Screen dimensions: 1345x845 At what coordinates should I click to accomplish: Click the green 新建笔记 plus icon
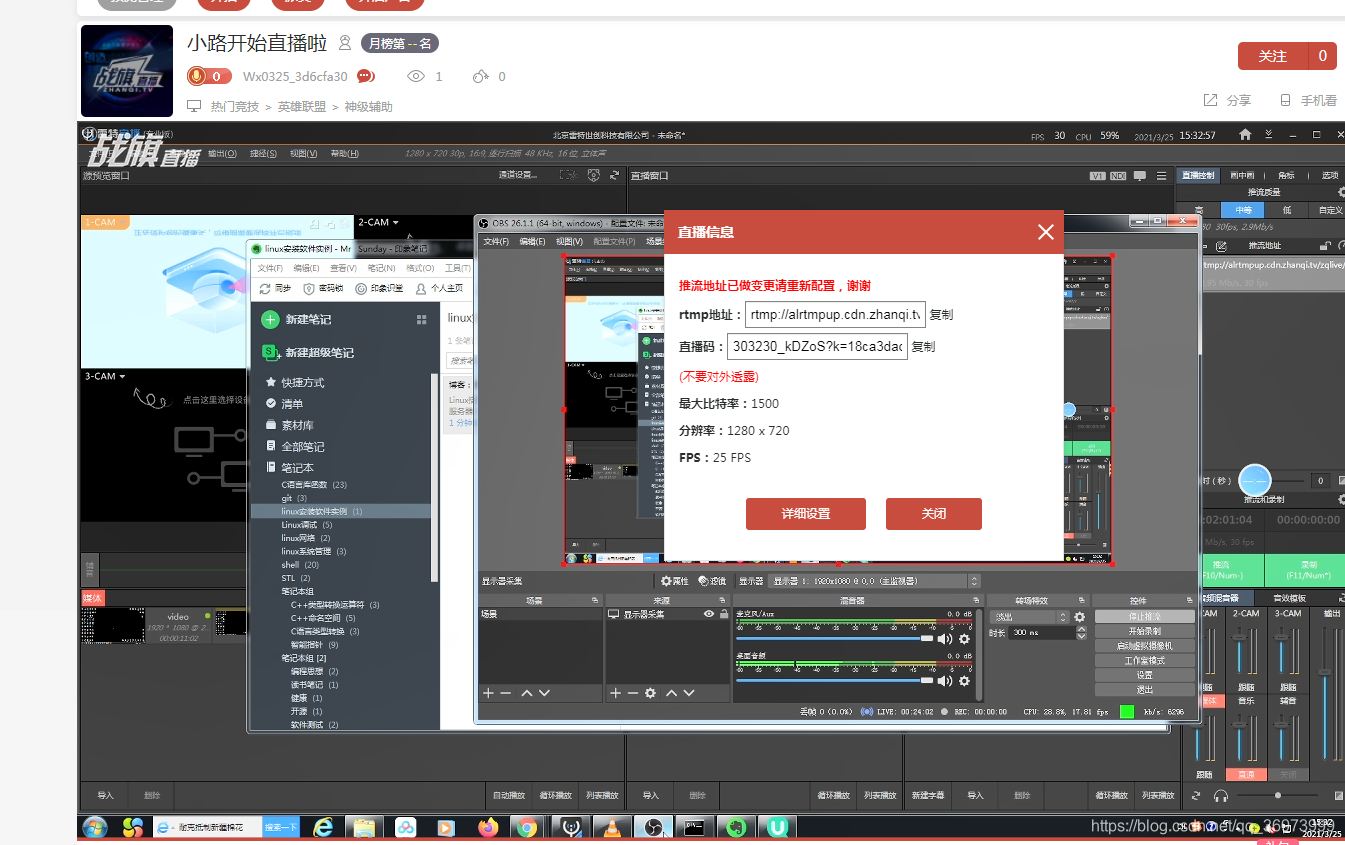[269, 320]
